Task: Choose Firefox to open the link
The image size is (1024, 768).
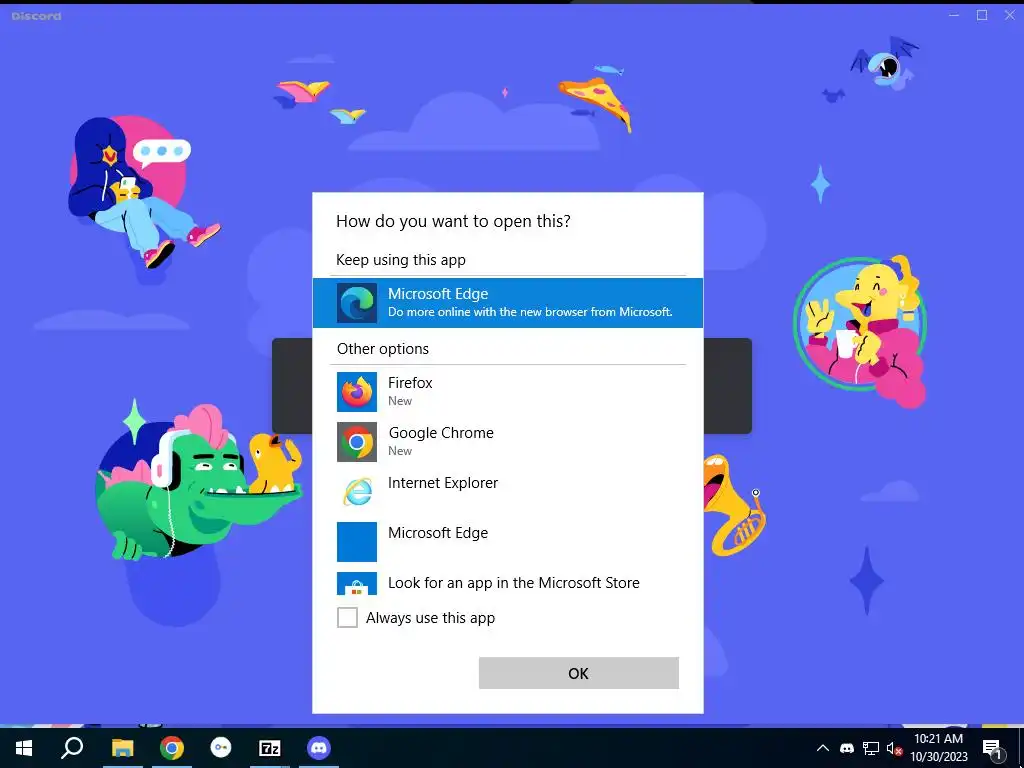Action: click(507, 391)
